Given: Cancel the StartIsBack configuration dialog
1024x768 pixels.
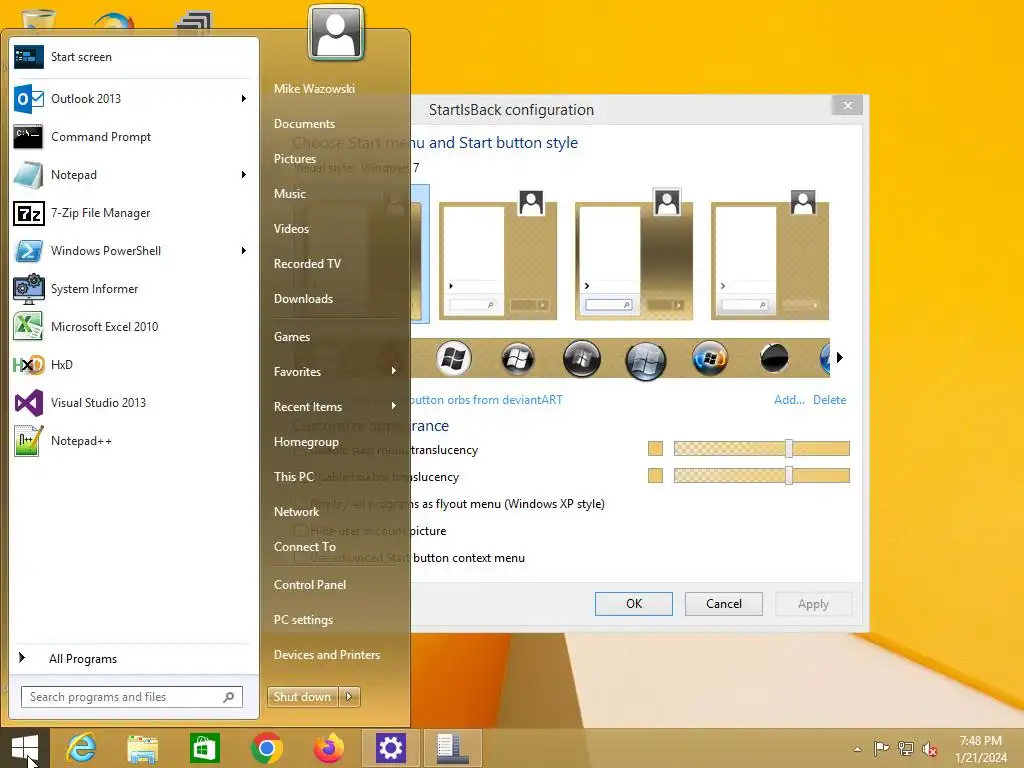Looking at the screenshot, I should tap(724, 603).
